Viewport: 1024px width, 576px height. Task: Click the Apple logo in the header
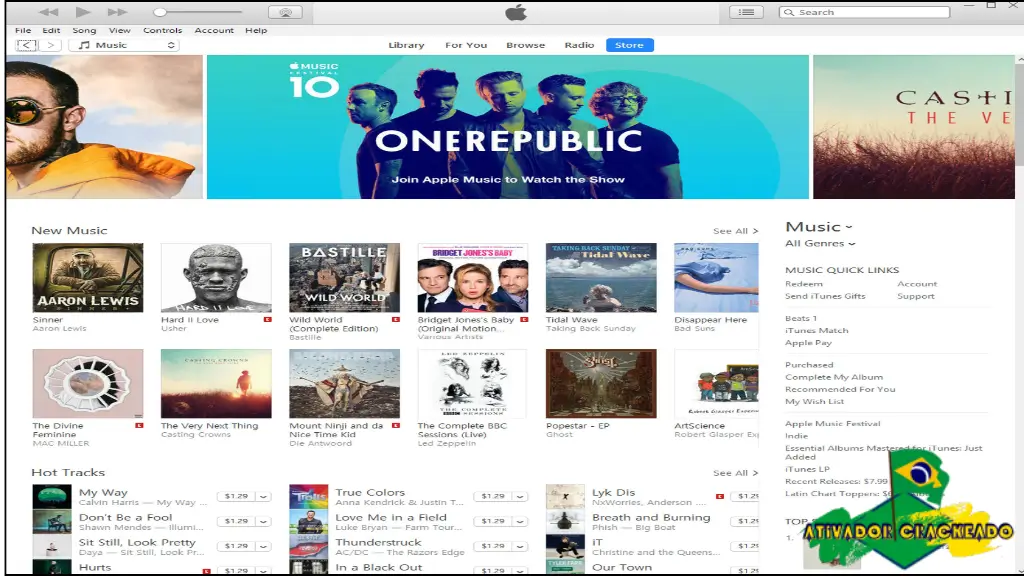click(x=516, y=12)
